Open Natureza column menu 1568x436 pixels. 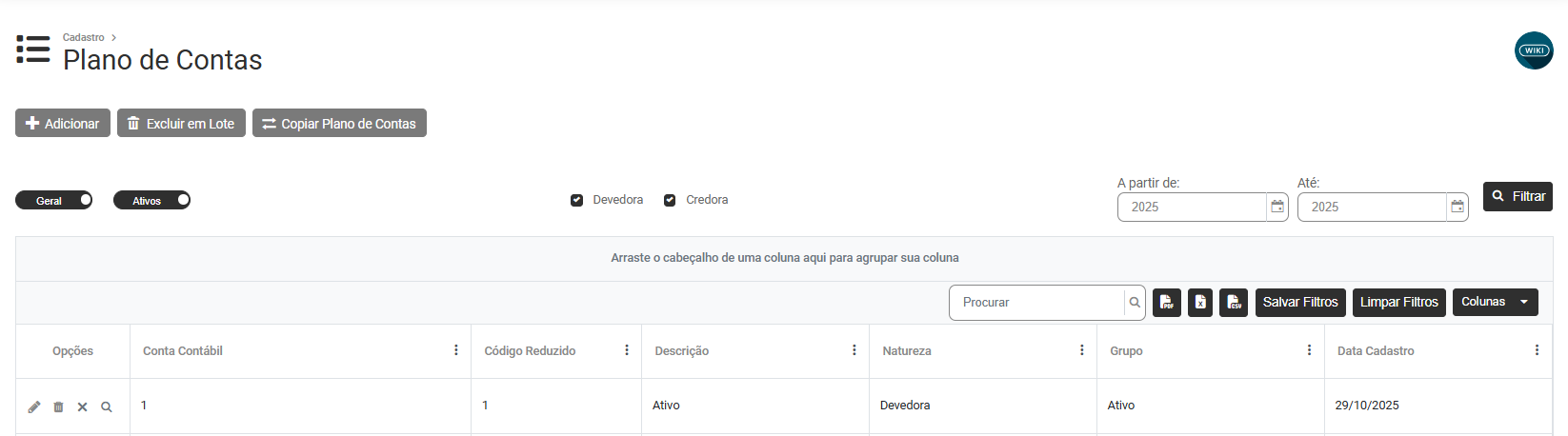[1082, 350]
